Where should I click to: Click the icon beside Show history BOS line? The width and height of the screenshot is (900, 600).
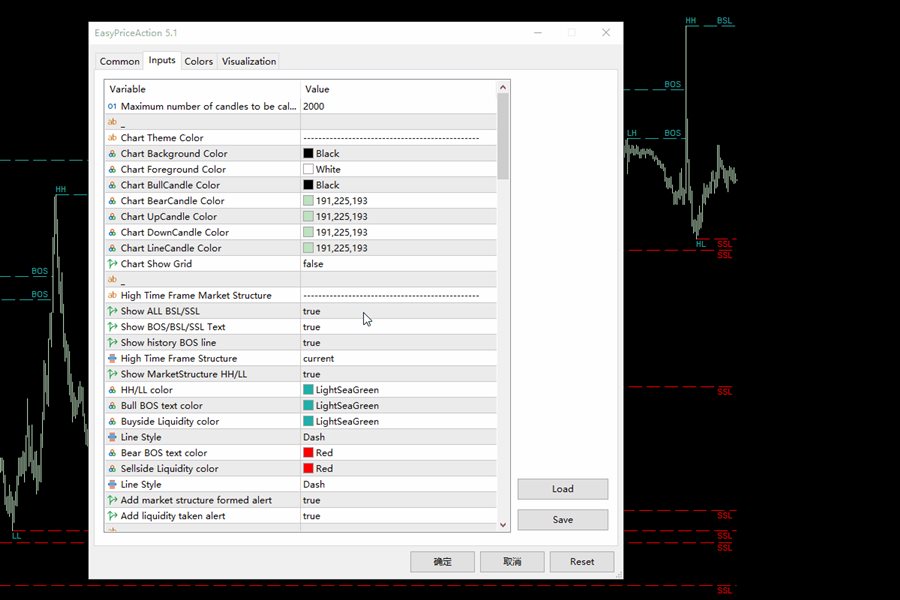[112, 343]
